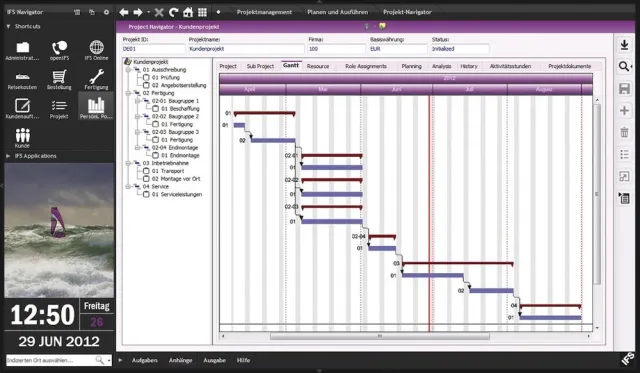The image size is (640, 373).
Task: Collapse the 02-04 Endmontage node
Action: click(x=138, y=148)
